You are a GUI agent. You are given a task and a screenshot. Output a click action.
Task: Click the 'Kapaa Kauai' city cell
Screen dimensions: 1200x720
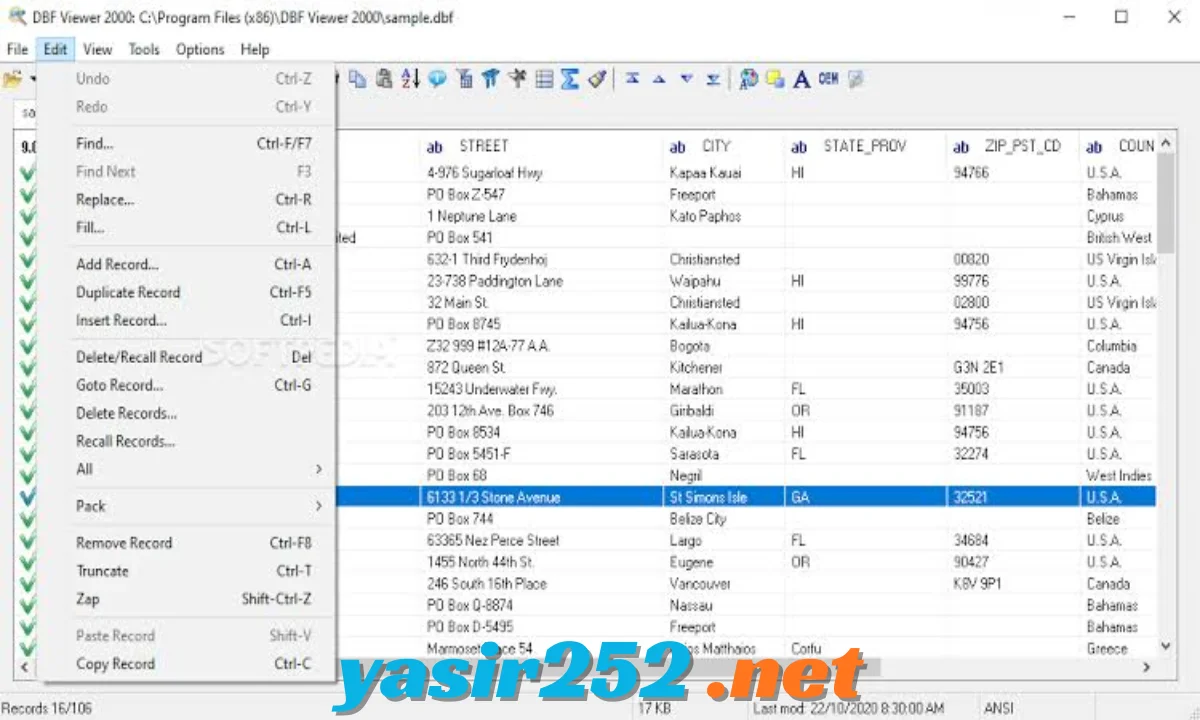[706, 173]
